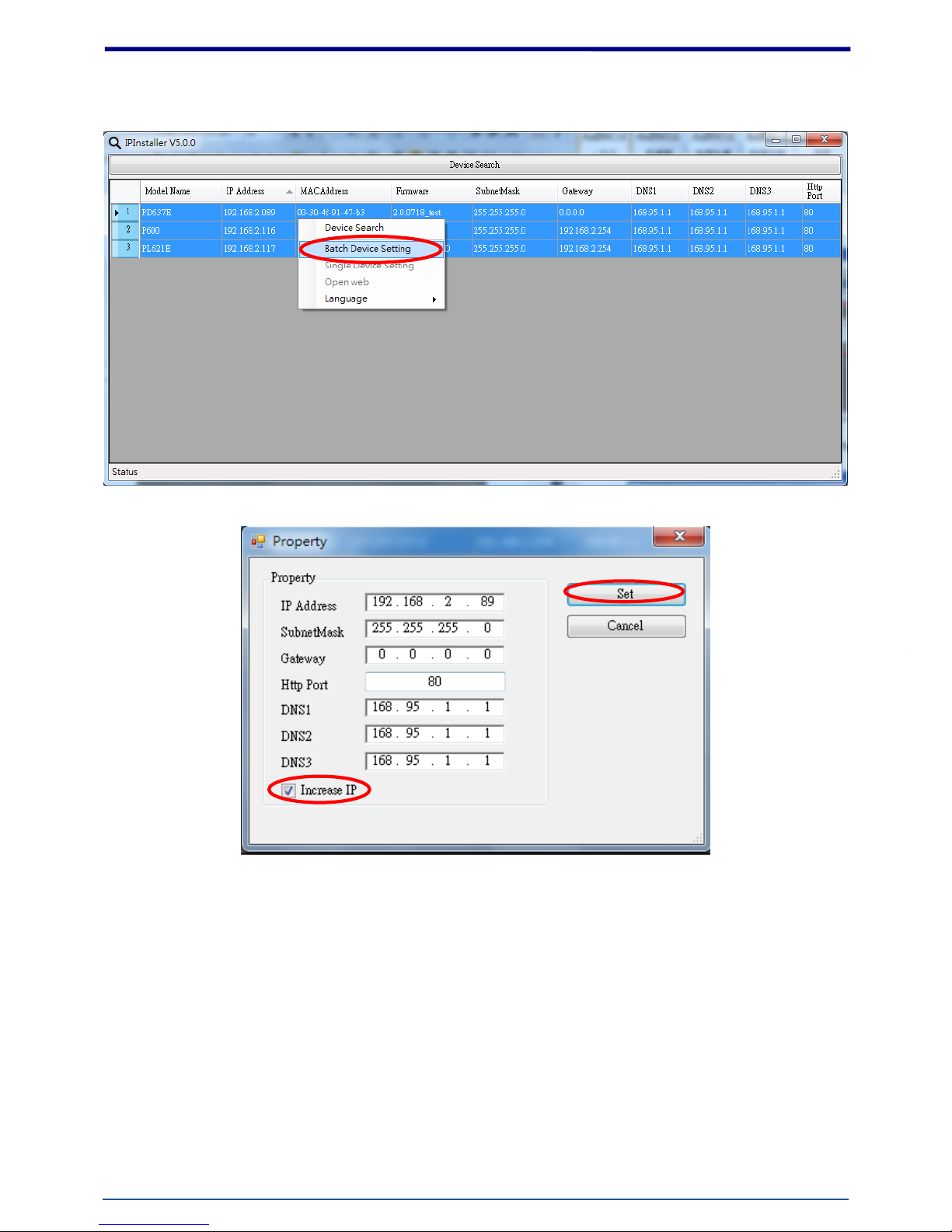
Task: Click the DNS2 input field
Action: pyautogui.click(x=435, y=734)
